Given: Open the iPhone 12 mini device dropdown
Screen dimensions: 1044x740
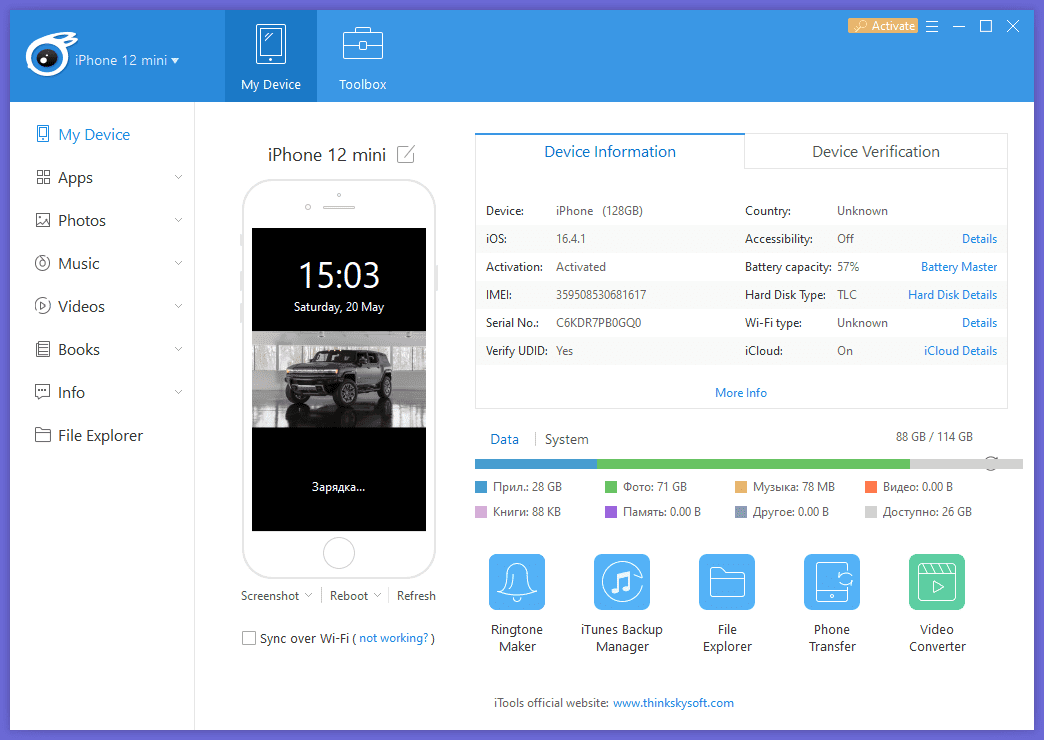Looking at the screenshot, I should click(x=127, y=60).
